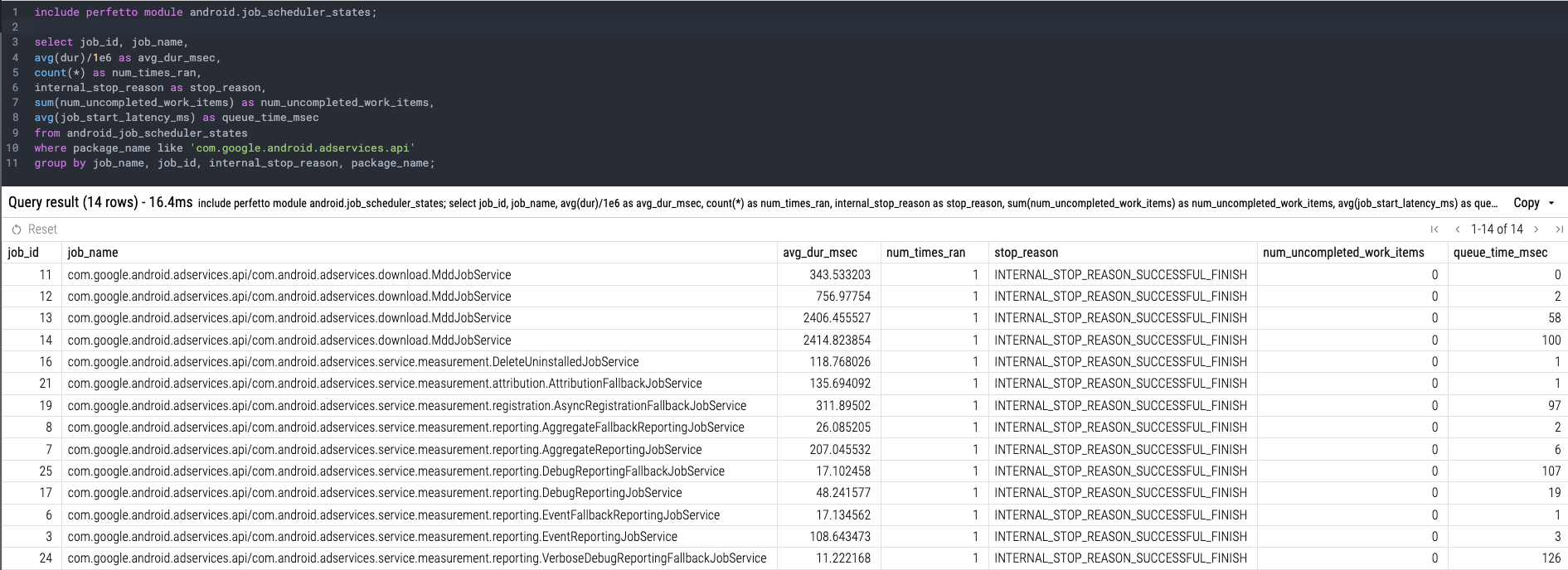Select the num_times_ran column header
This screenshot has width=1568, height=570.
(925, 253)
